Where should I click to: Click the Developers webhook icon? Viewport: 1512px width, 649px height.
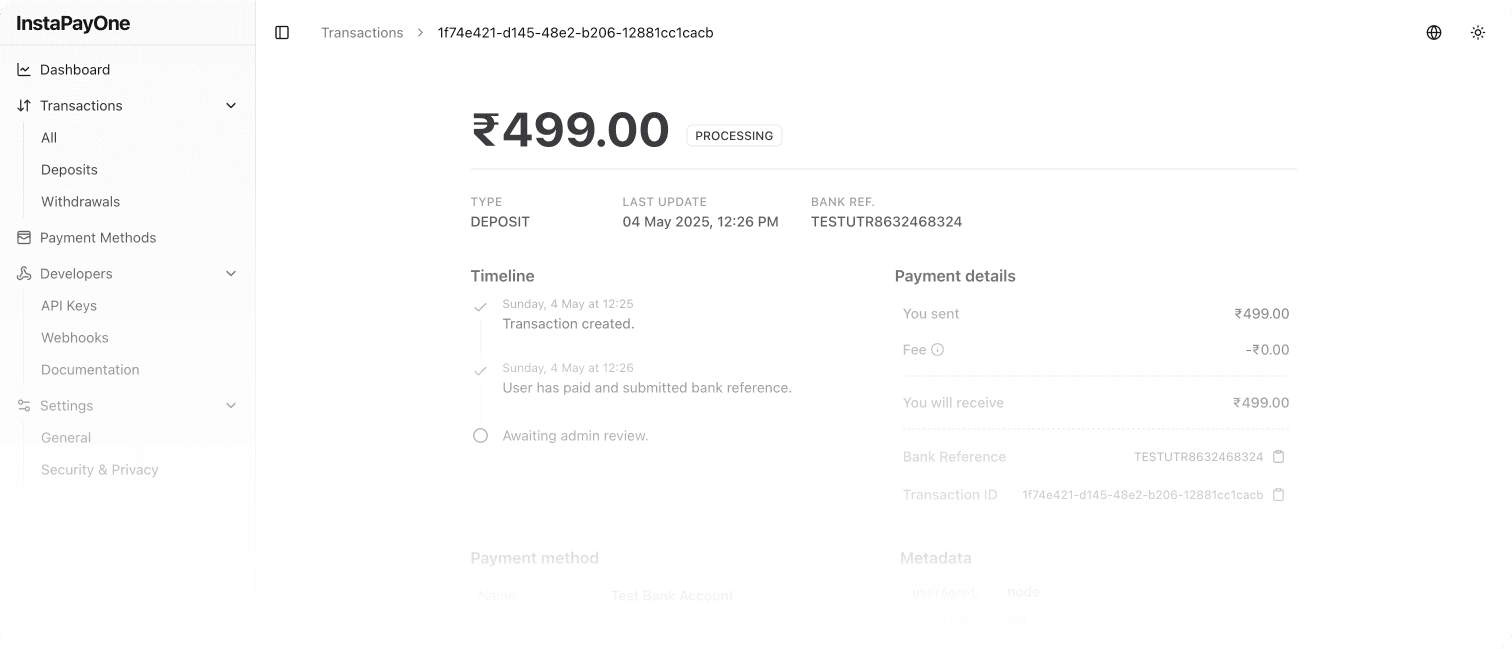(24, 274)
